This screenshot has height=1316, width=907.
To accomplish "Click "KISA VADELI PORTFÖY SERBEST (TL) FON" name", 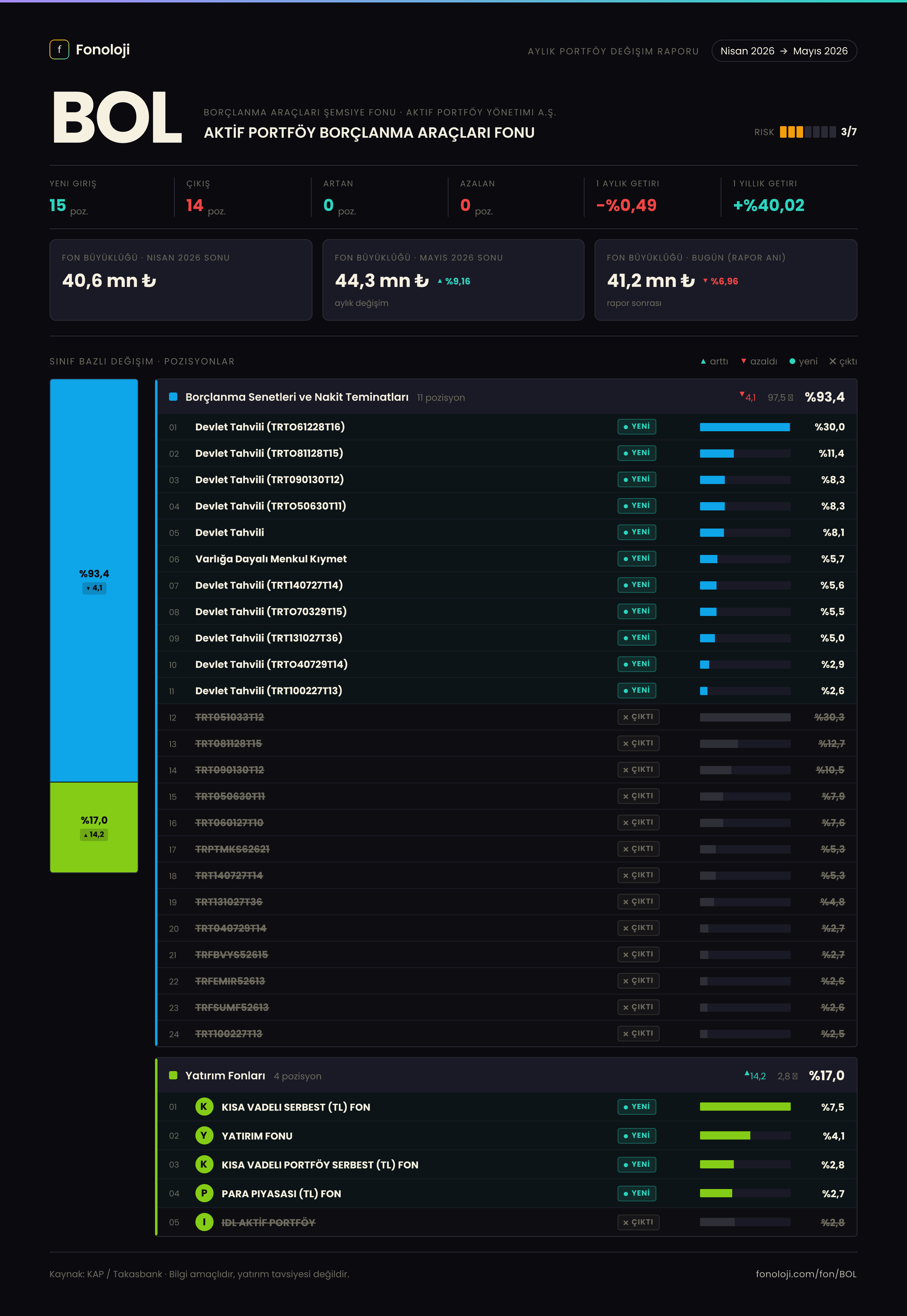I will tap(320, 1164).
